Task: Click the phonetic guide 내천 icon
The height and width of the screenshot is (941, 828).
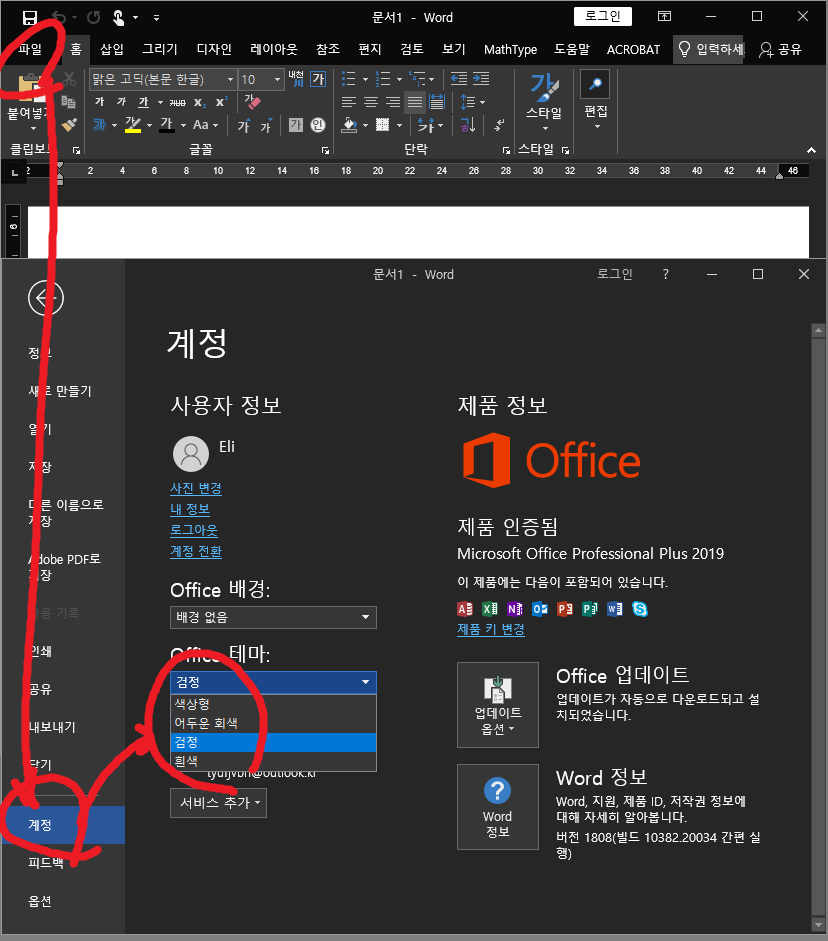Action: point(296,79)
